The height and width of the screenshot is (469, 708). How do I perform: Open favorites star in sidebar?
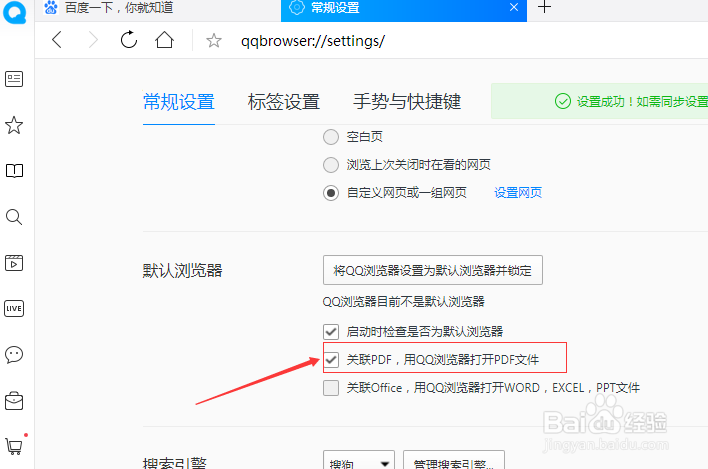click(14, 125)
